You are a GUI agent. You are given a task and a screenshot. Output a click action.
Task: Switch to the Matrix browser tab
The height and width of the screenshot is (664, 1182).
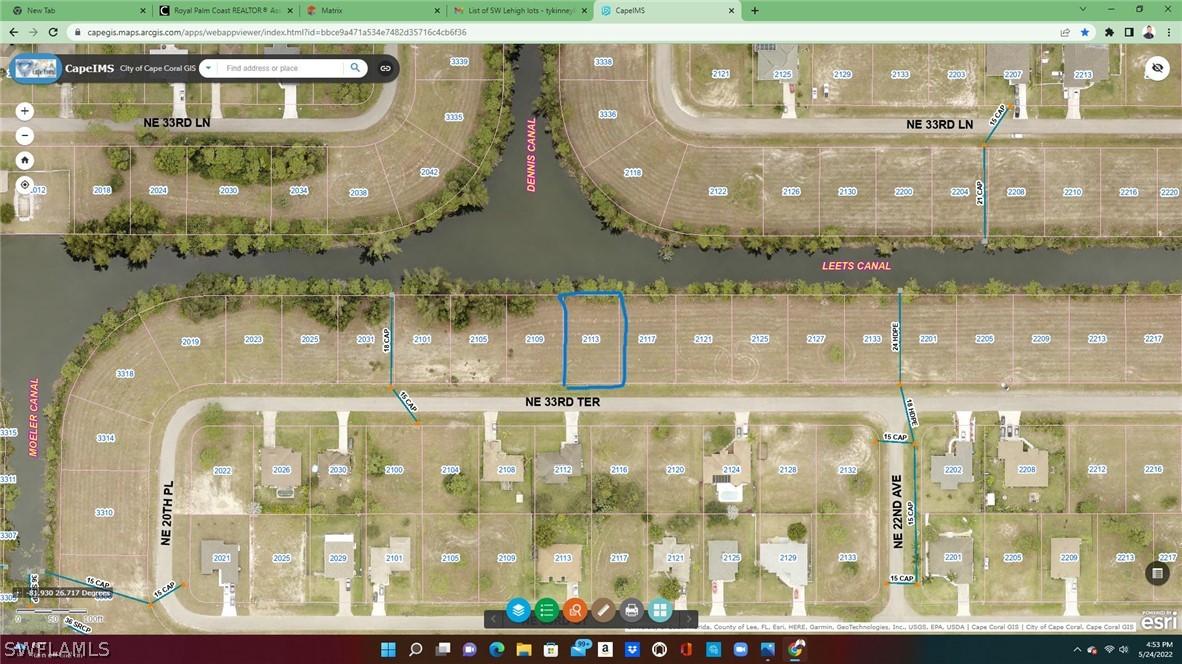(330, 10)
